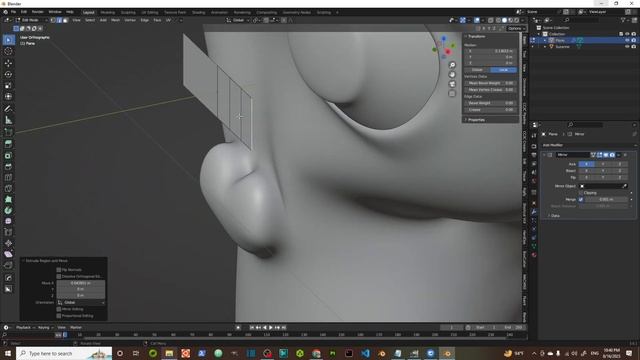
Task: Hide the Plane object in outliner
Action: pos(627,40)
